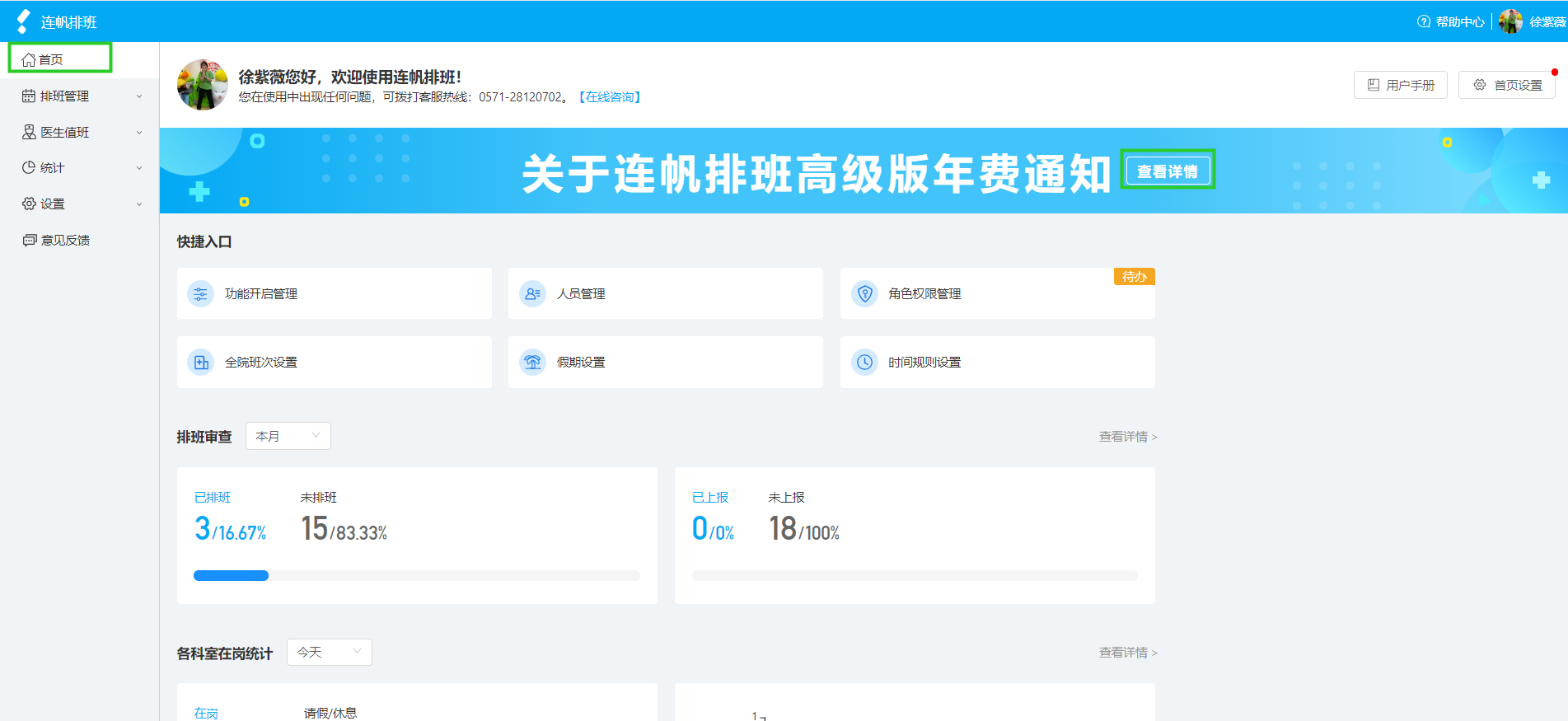1568x721 pixels.
Task: Click the 快捷入口 section heading
Action: [204, 242]
